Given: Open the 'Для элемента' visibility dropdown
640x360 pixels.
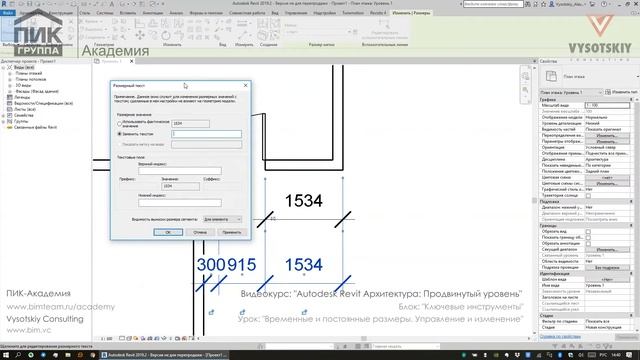Looking at the screenshot, I should pos(222,220).
